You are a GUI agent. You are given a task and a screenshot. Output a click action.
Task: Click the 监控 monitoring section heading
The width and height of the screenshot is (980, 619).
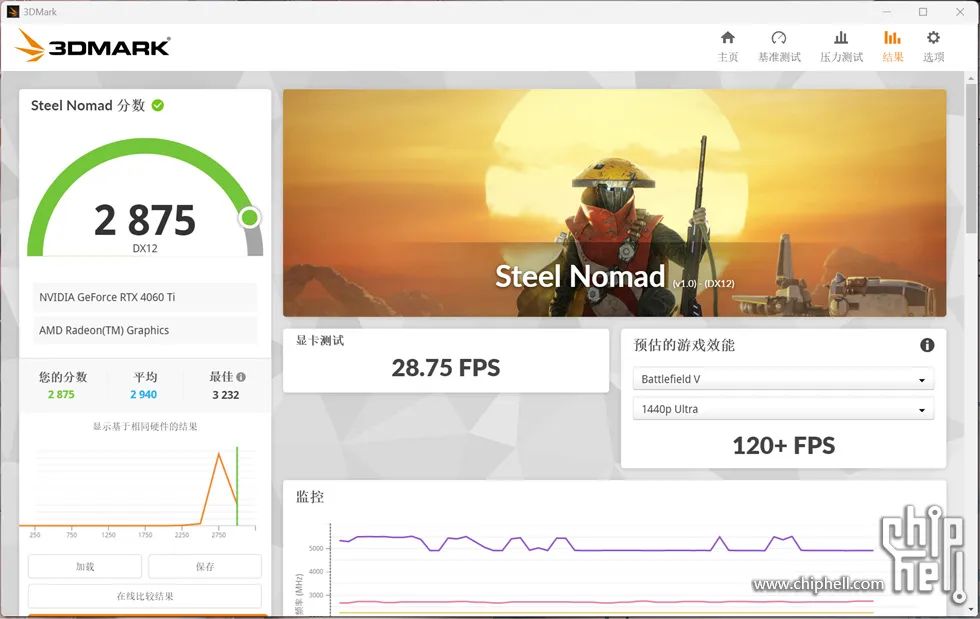pos(310,497)
